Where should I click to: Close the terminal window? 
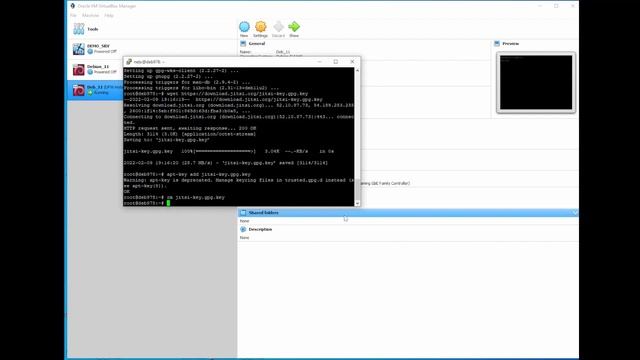tap(352, 62)
